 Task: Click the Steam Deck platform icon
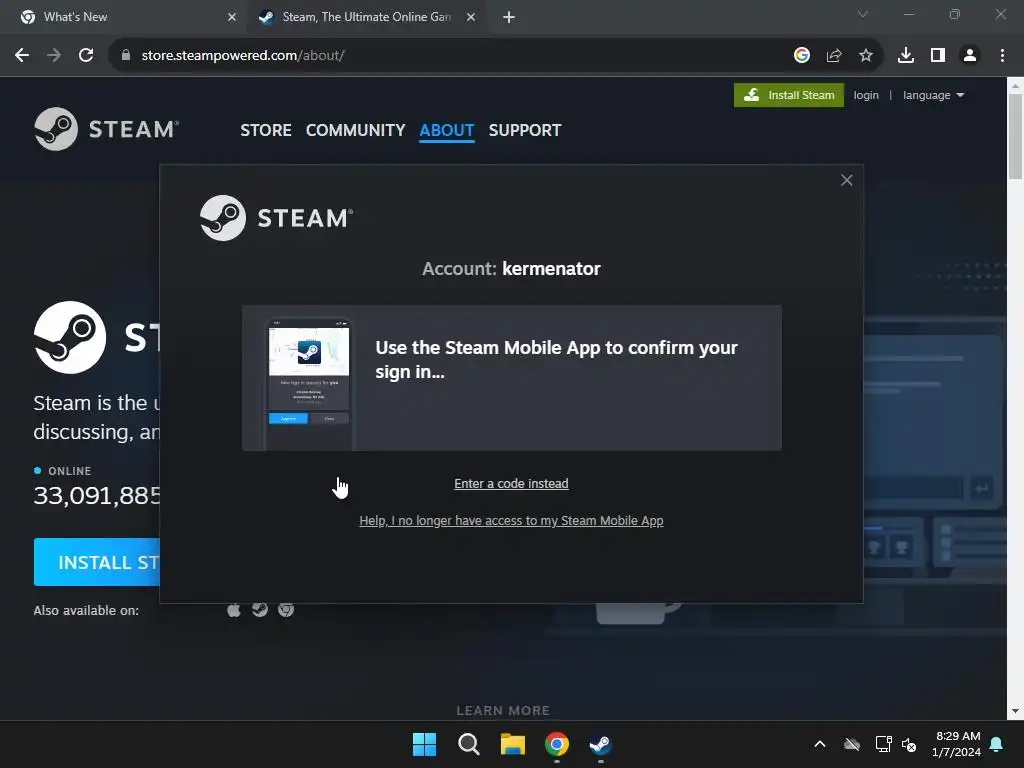(260, 609)
